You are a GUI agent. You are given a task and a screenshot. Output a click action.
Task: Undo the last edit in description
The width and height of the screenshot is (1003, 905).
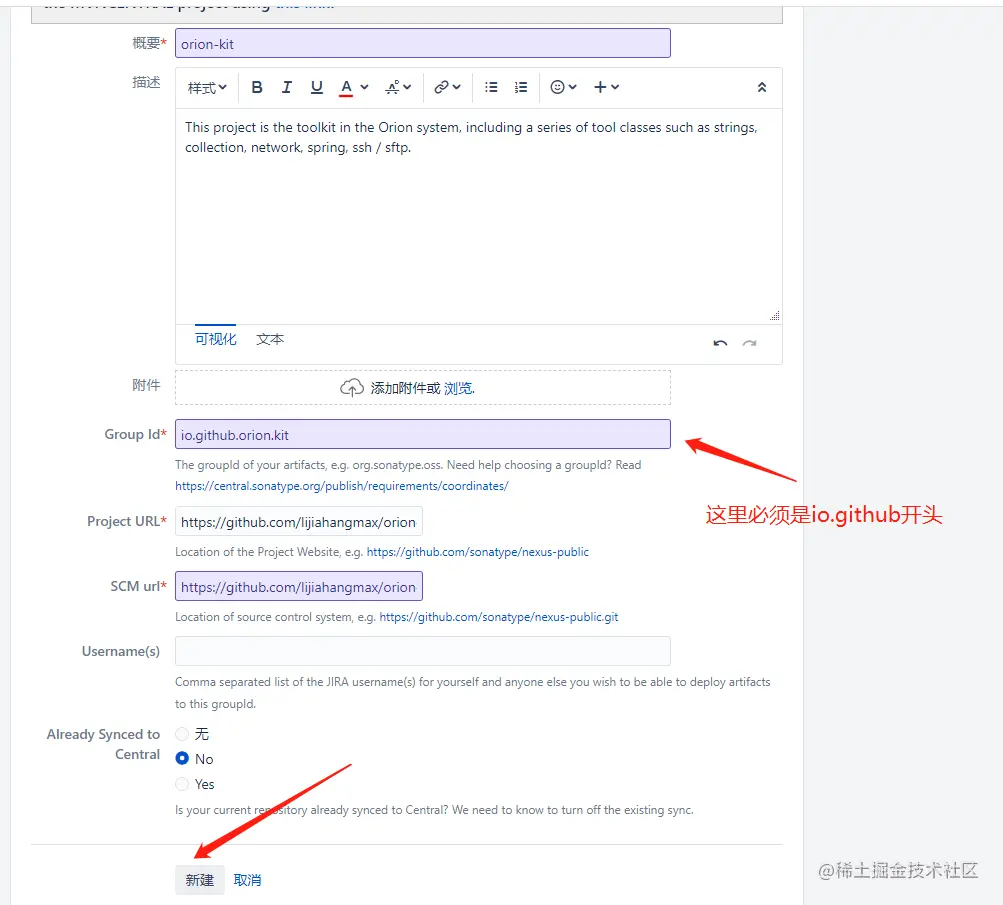pos(720,343)
